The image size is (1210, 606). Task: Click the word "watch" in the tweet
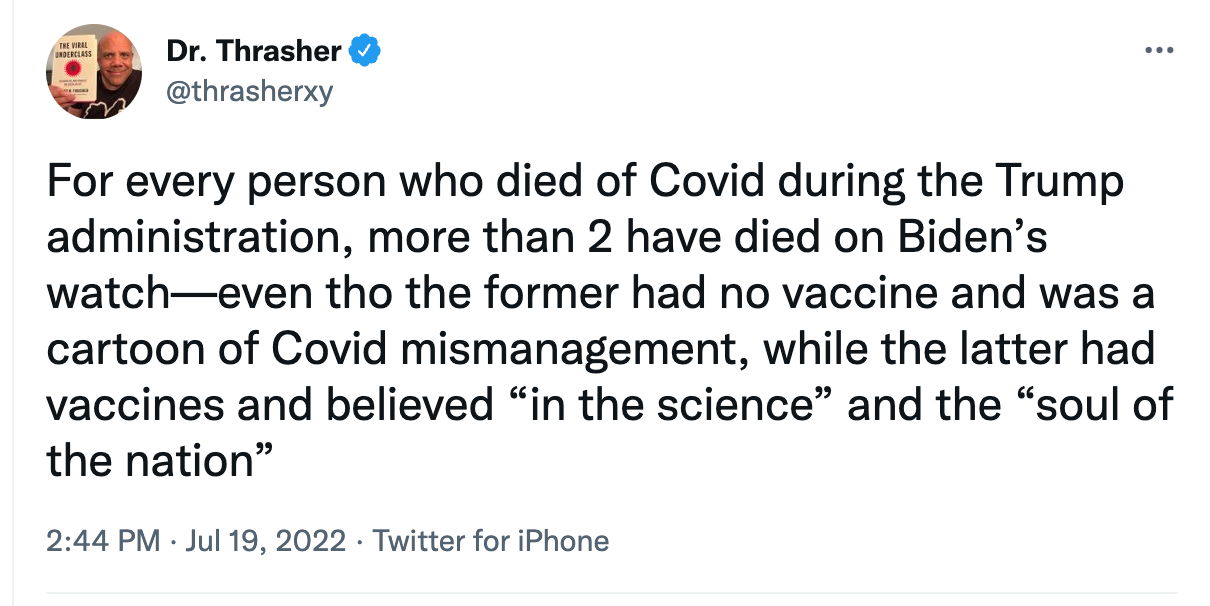(x=104, y=295)
